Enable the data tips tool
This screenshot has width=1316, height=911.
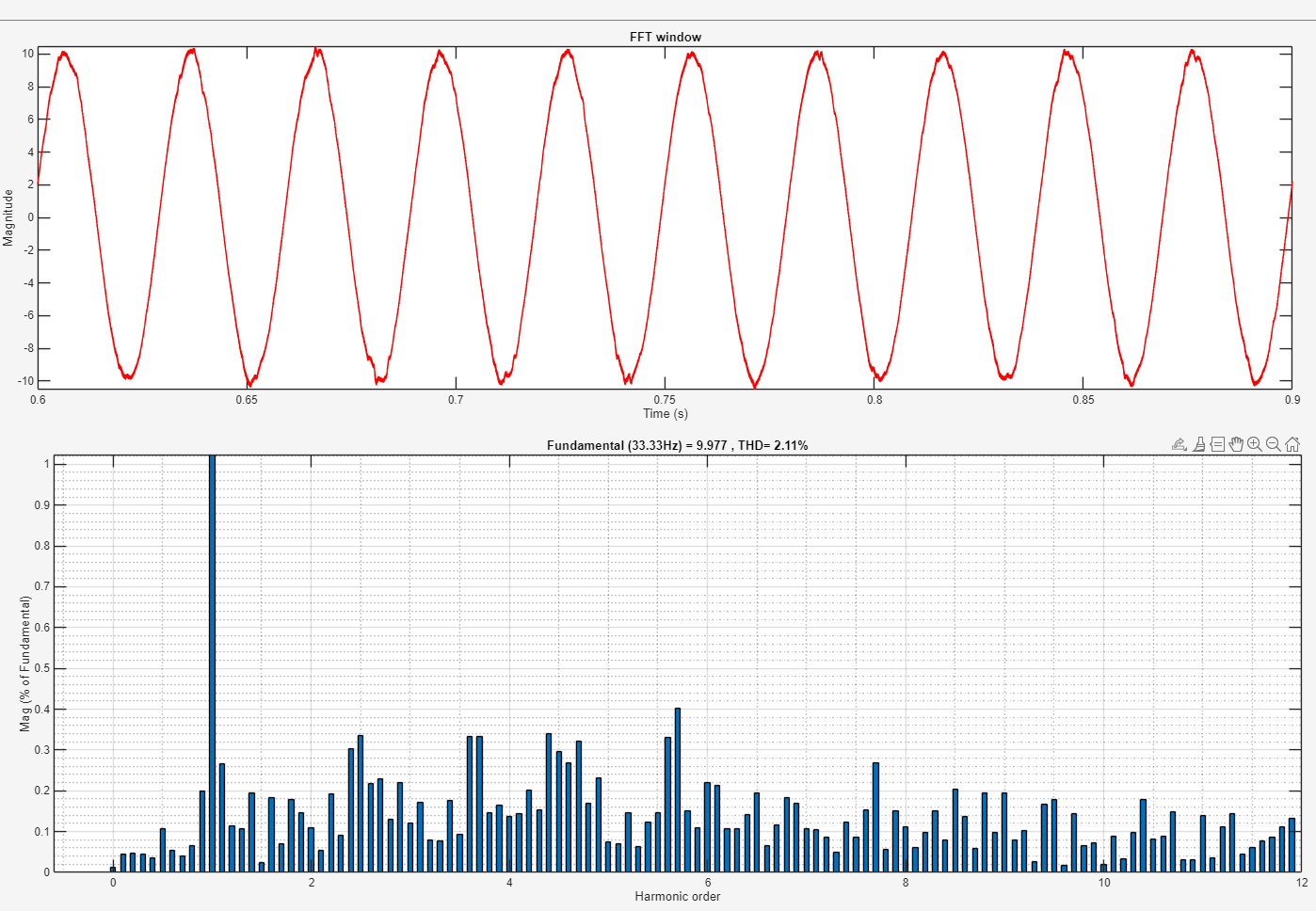(1217, 444)
